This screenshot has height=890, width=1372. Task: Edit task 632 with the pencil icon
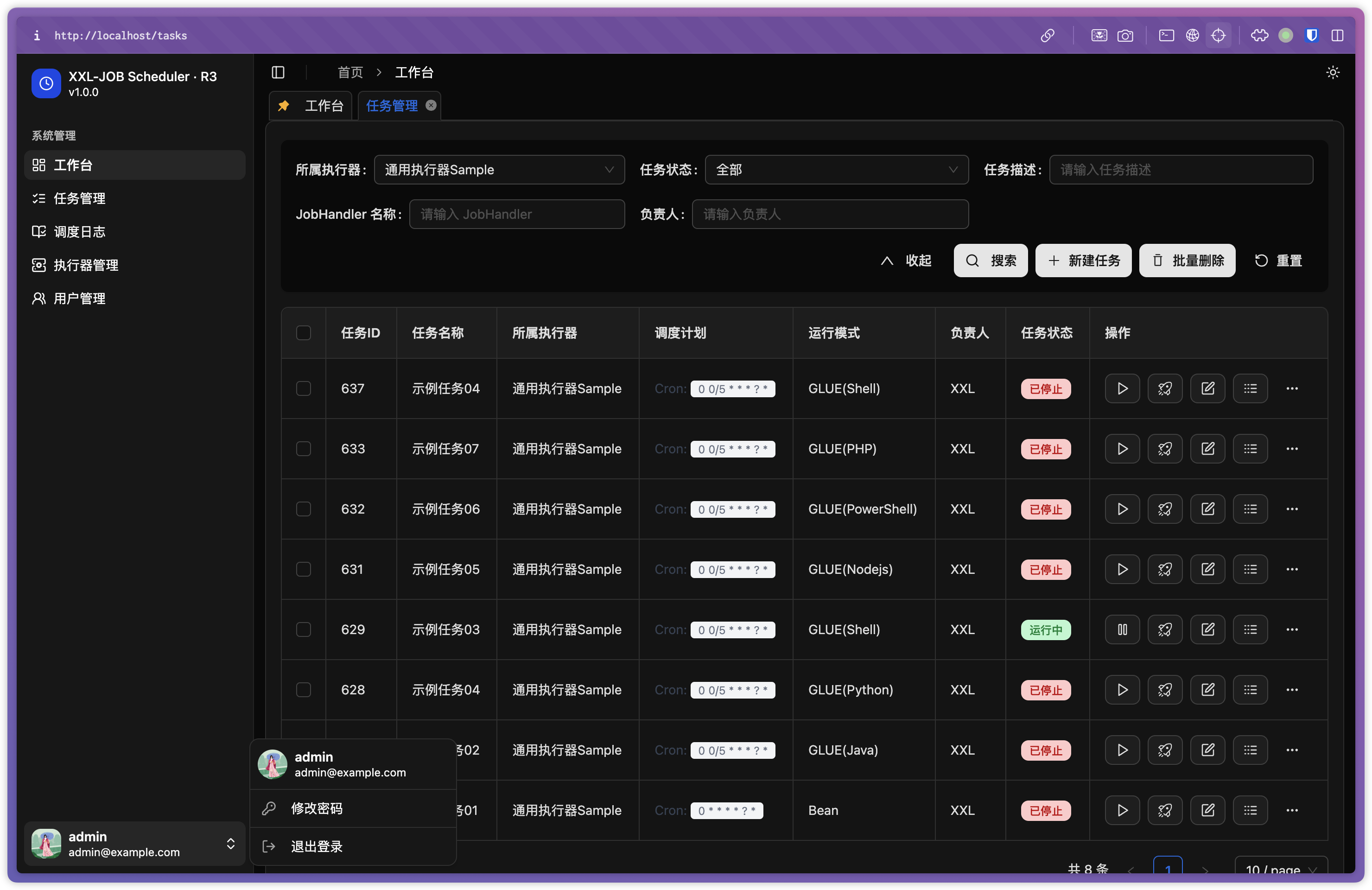[1208, 509]
